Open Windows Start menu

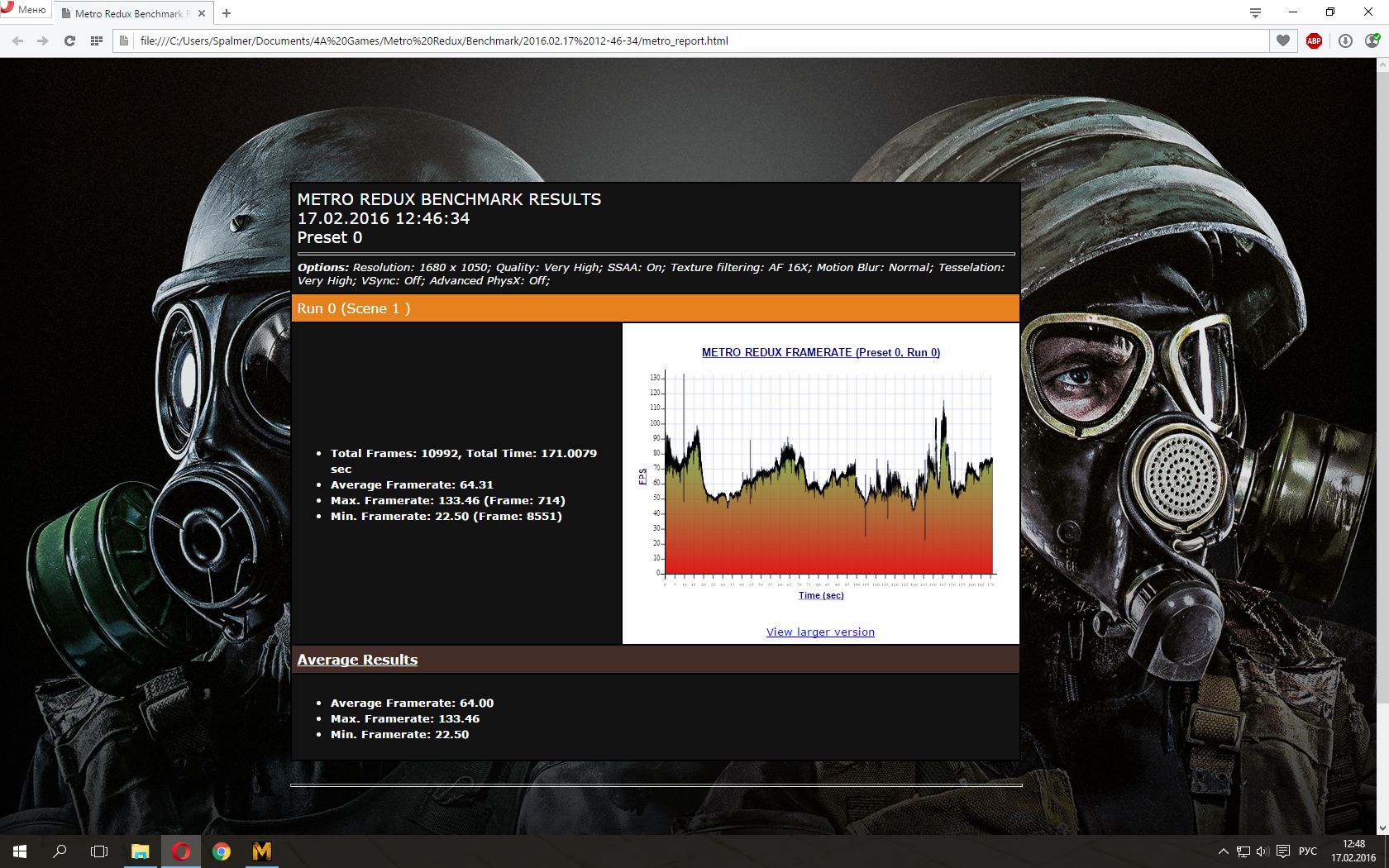20,851
